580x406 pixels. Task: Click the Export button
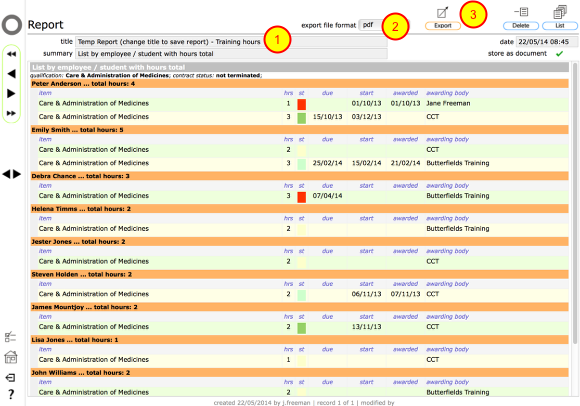pyautogui.click(x=443, y=26)
